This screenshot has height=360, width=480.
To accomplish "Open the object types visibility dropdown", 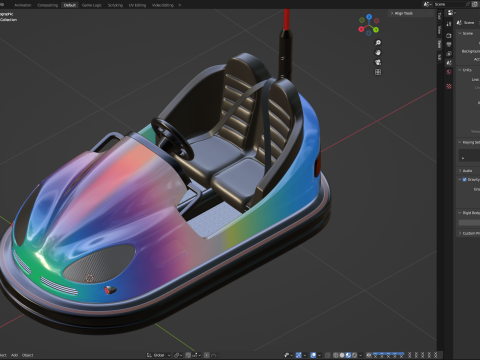I will click(x=288, y=355).
